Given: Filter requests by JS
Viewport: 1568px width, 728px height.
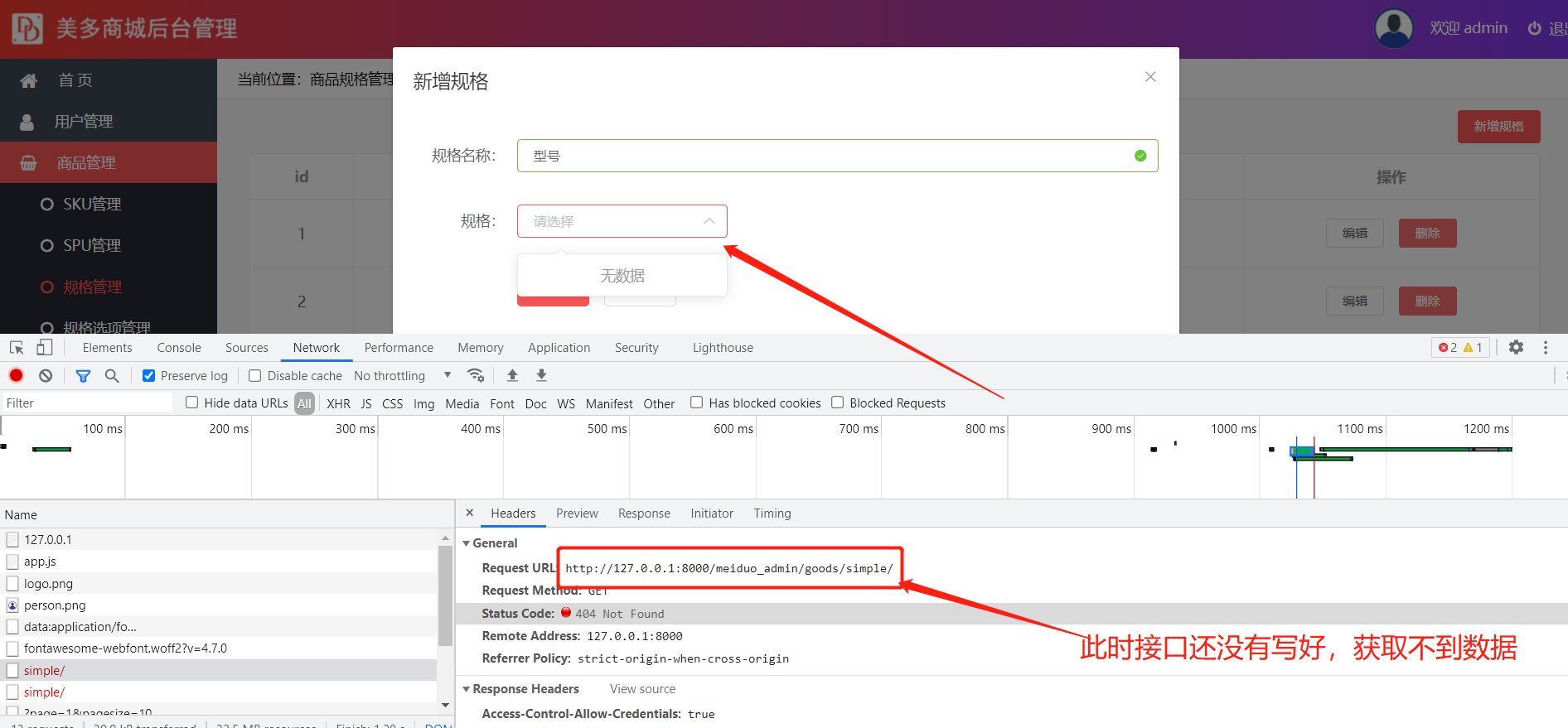Looking at the screenshot, I should click(366, 403).
